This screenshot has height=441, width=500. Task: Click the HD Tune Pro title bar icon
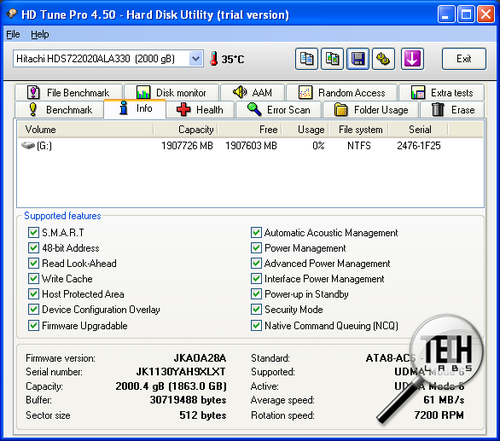[12, 14]
